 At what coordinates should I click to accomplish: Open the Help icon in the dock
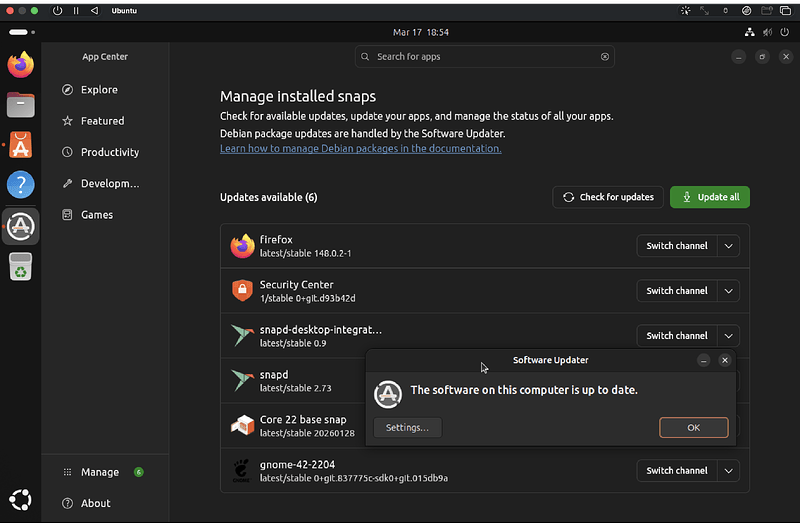(20, 185)
